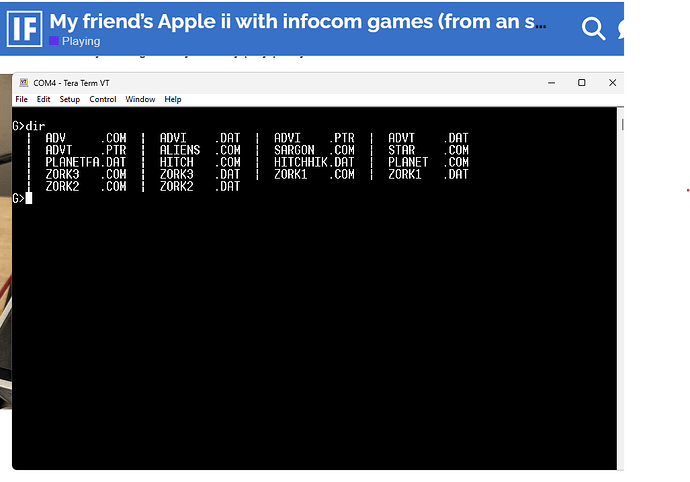Viewport: 690px width, 482px height.
Task: Click the ADVT .PTR file entry
Action: [x=86, y=150]
